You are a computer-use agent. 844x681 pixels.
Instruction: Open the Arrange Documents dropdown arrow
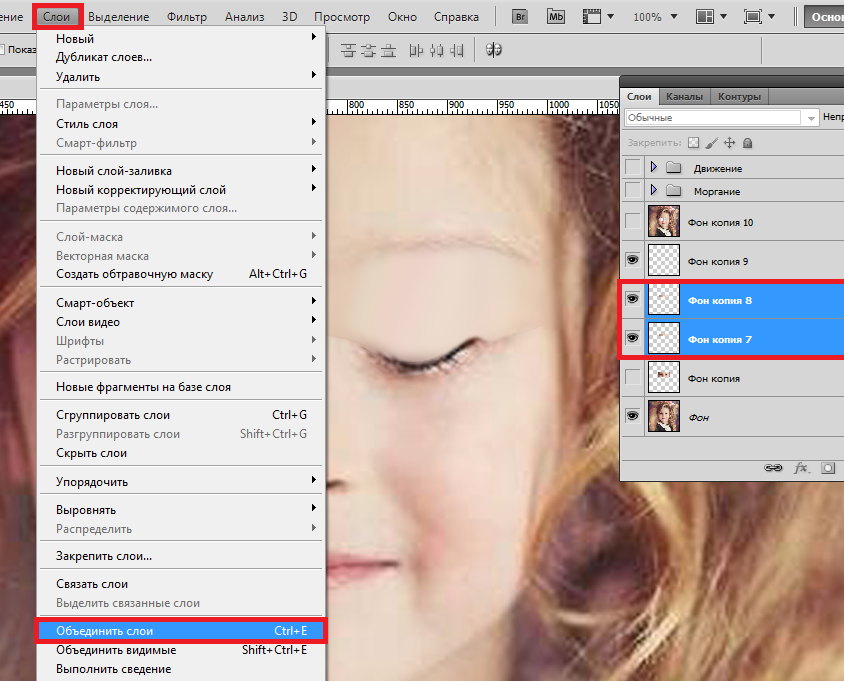click(723, 17)
